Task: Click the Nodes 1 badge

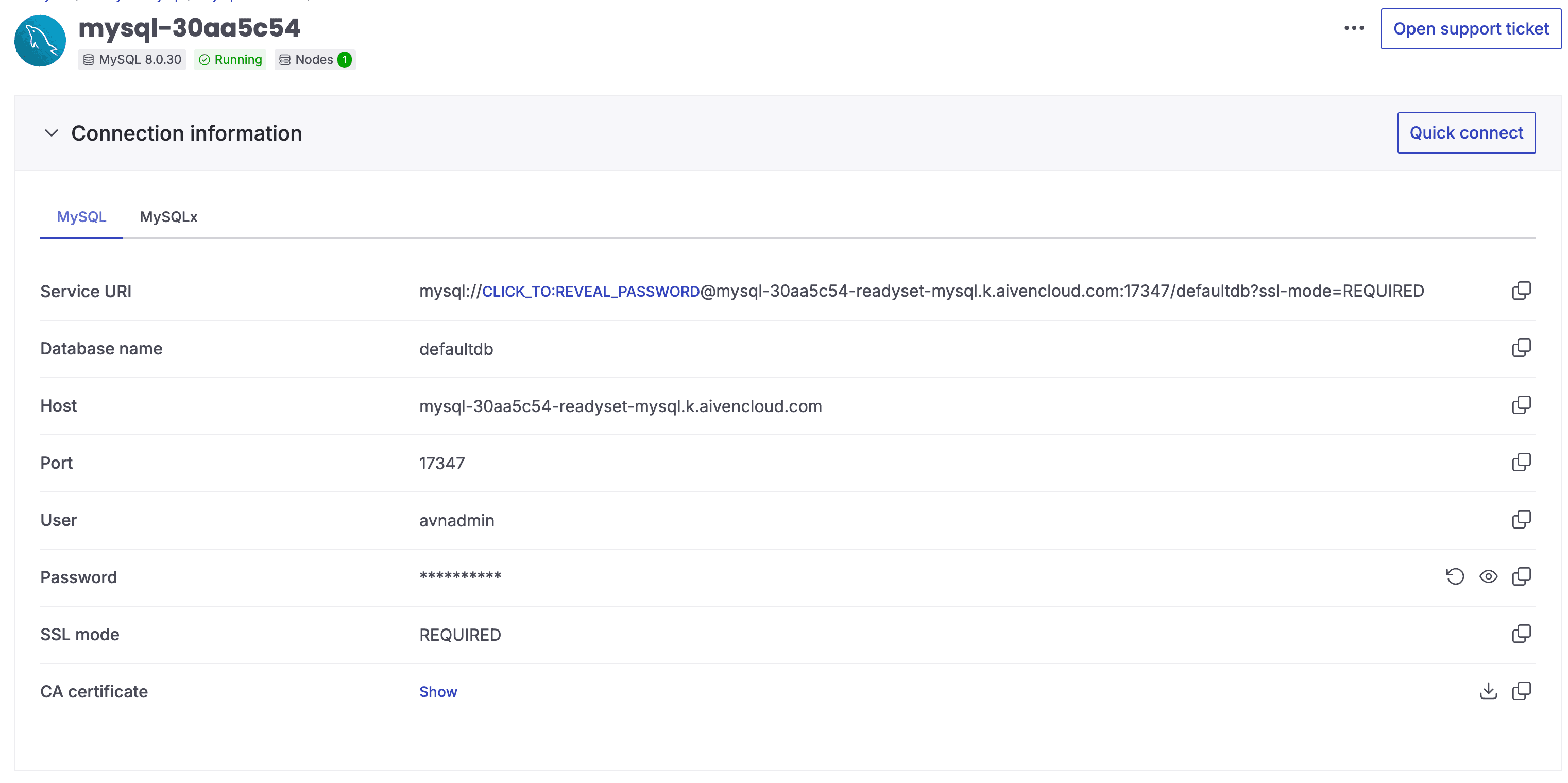Action: click(315, 60)
